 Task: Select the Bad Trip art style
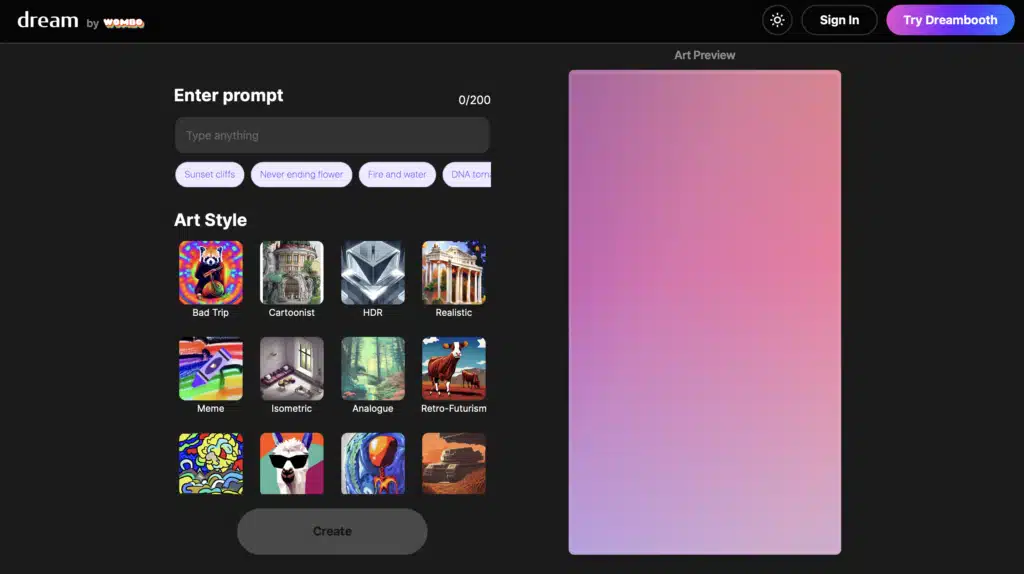pos(211,273)
